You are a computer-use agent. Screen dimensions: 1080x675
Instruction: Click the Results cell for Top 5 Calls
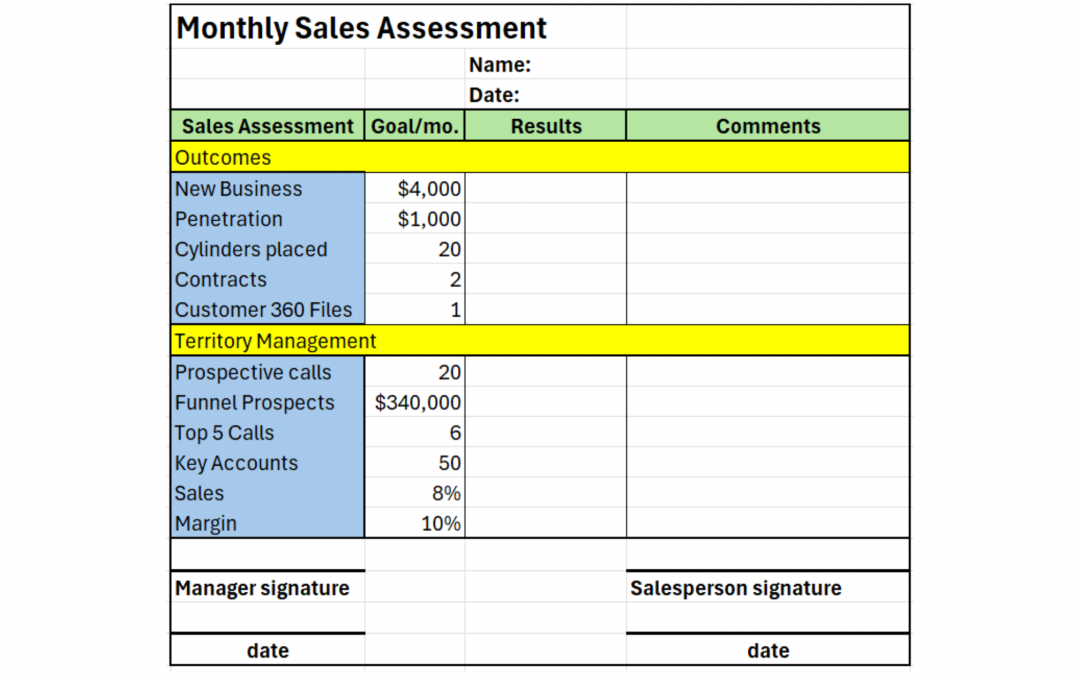pyautogui.click(x=546, y=433)
